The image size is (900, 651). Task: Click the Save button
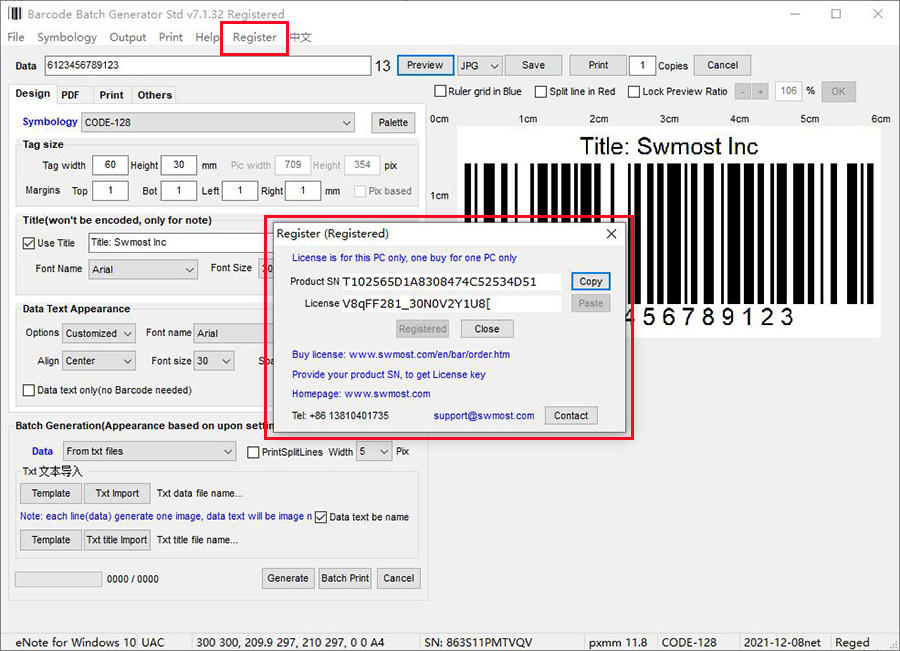(x=533, y=65)
